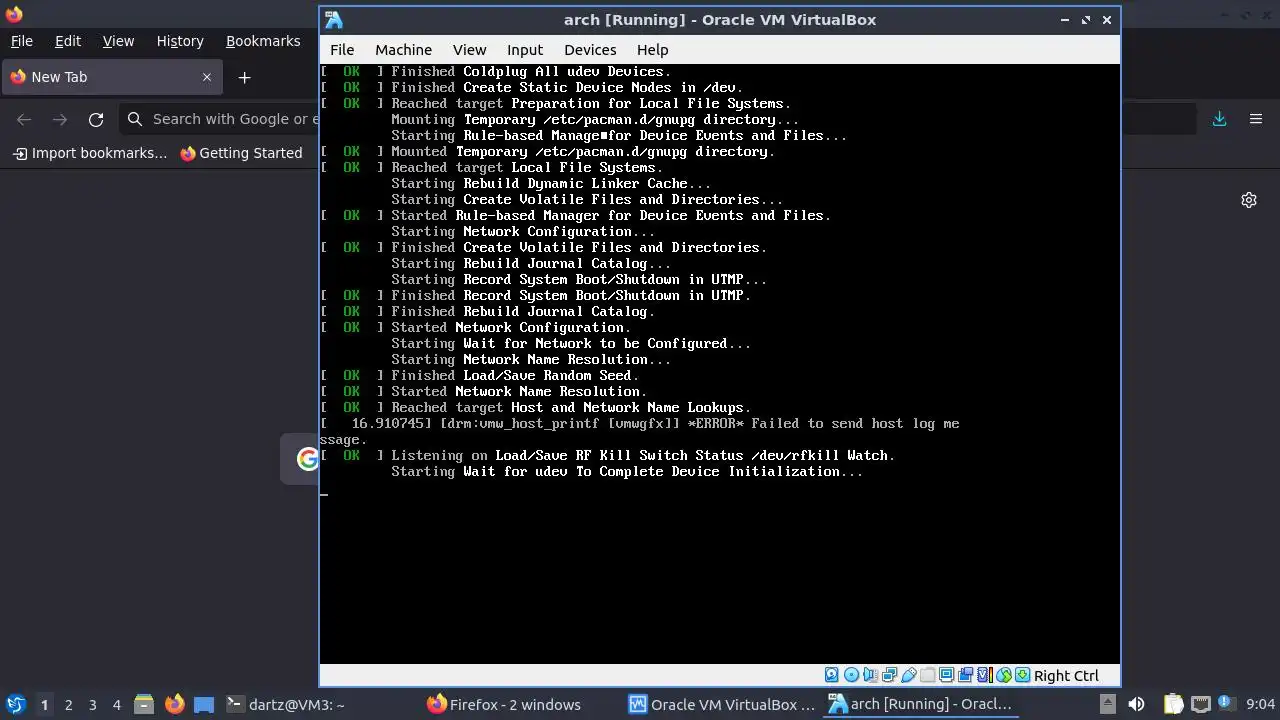Click the Firefox forward arrow
Image resolution: width=1280 pixels, height=720 pixels.
pos(60,119)
